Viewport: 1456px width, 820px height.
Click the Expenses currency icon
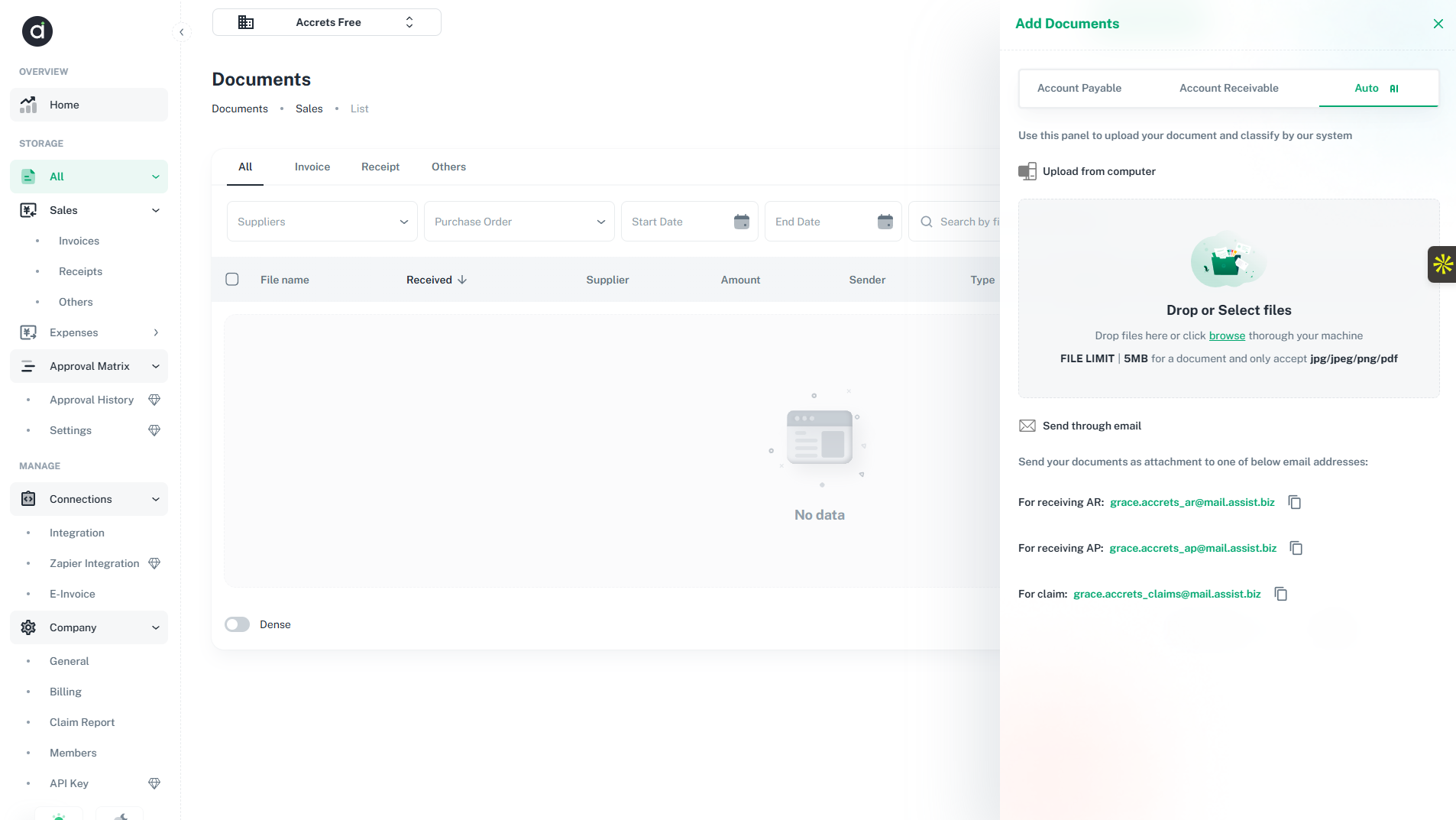tap(28, 332)
